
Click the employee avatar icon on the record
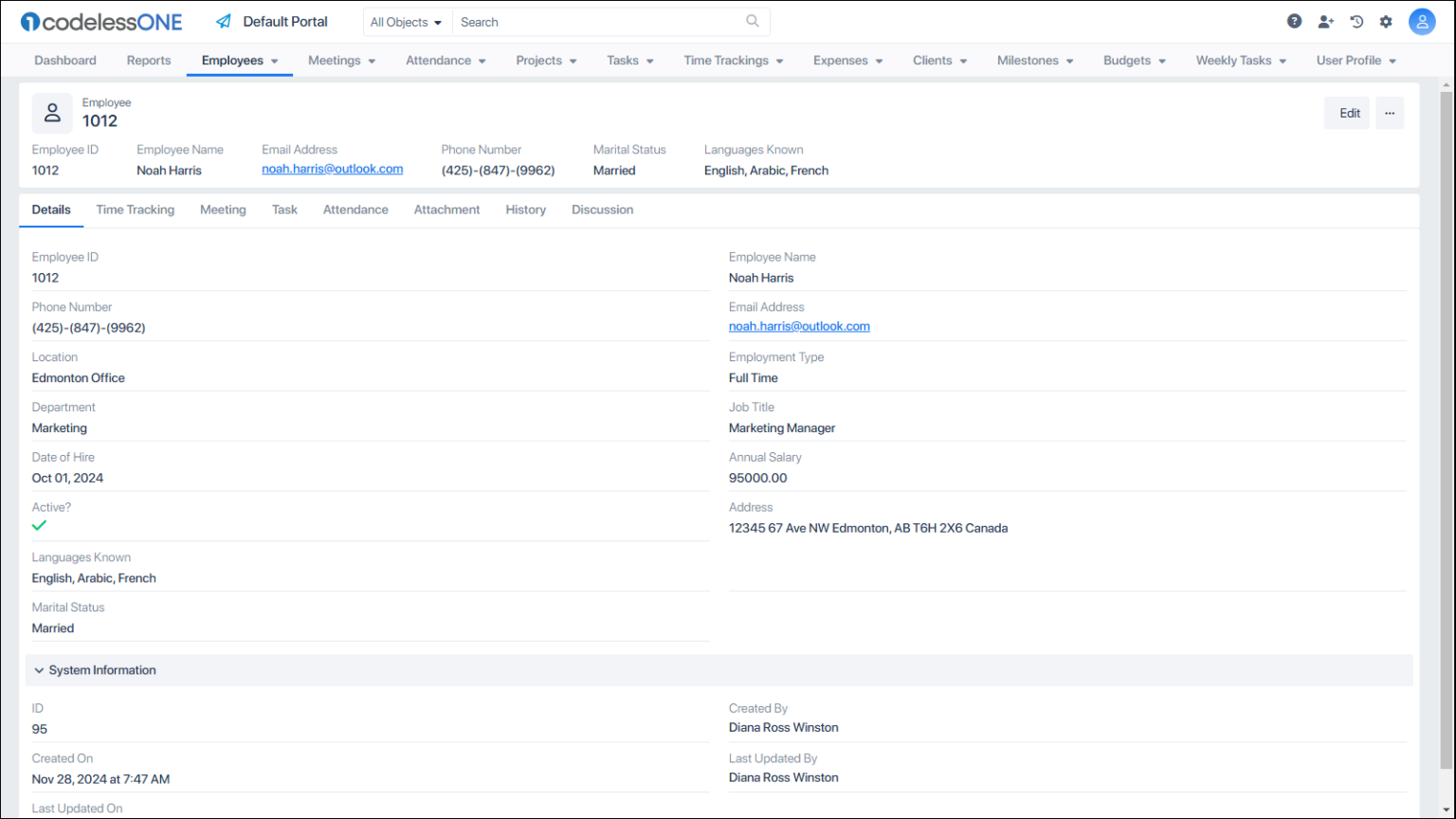tap(52, 112)
